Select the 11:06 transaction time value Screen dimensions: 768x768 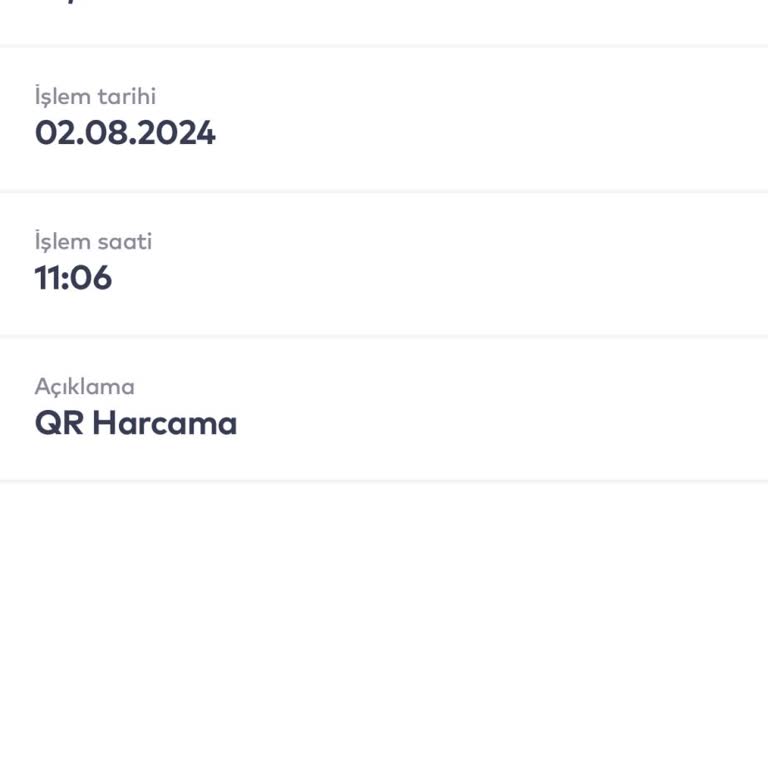tap(73, 278)
